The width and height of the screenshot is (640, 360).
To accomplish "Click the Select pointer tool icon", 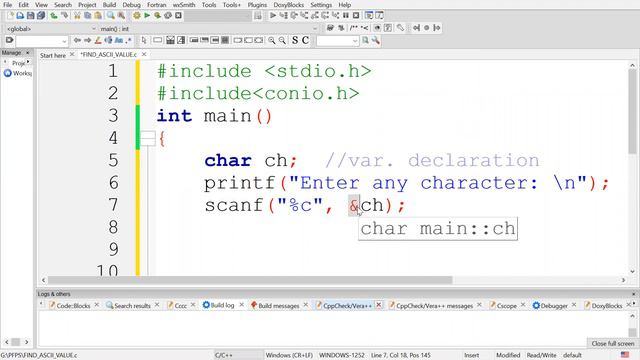I will pos(144,40).
